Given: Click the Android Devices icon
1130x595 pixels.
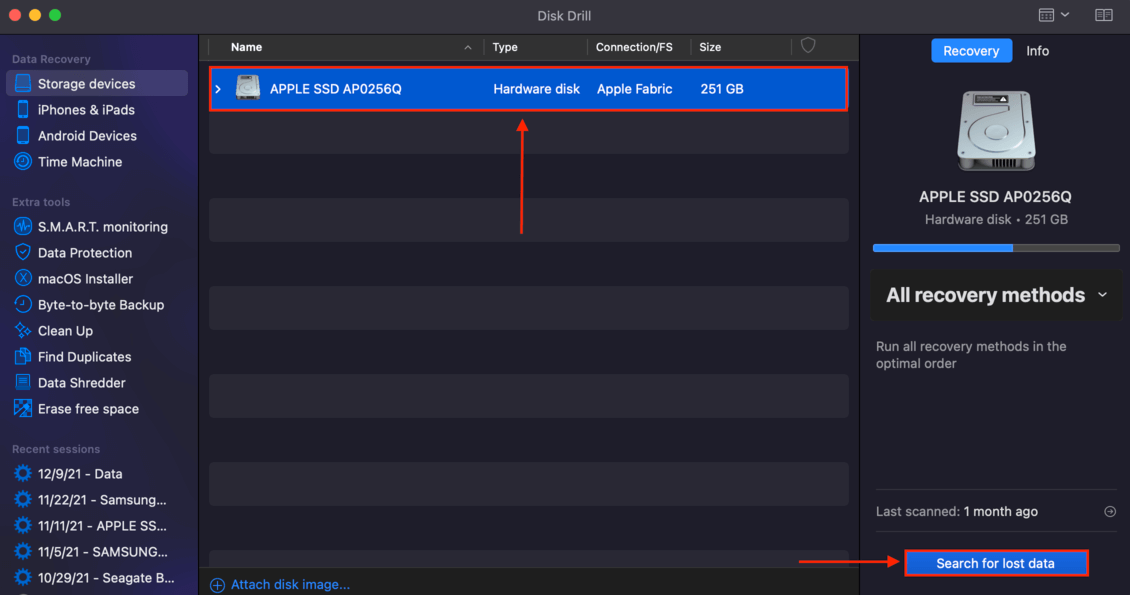Looking at the screenshot, I should [23, 135].
